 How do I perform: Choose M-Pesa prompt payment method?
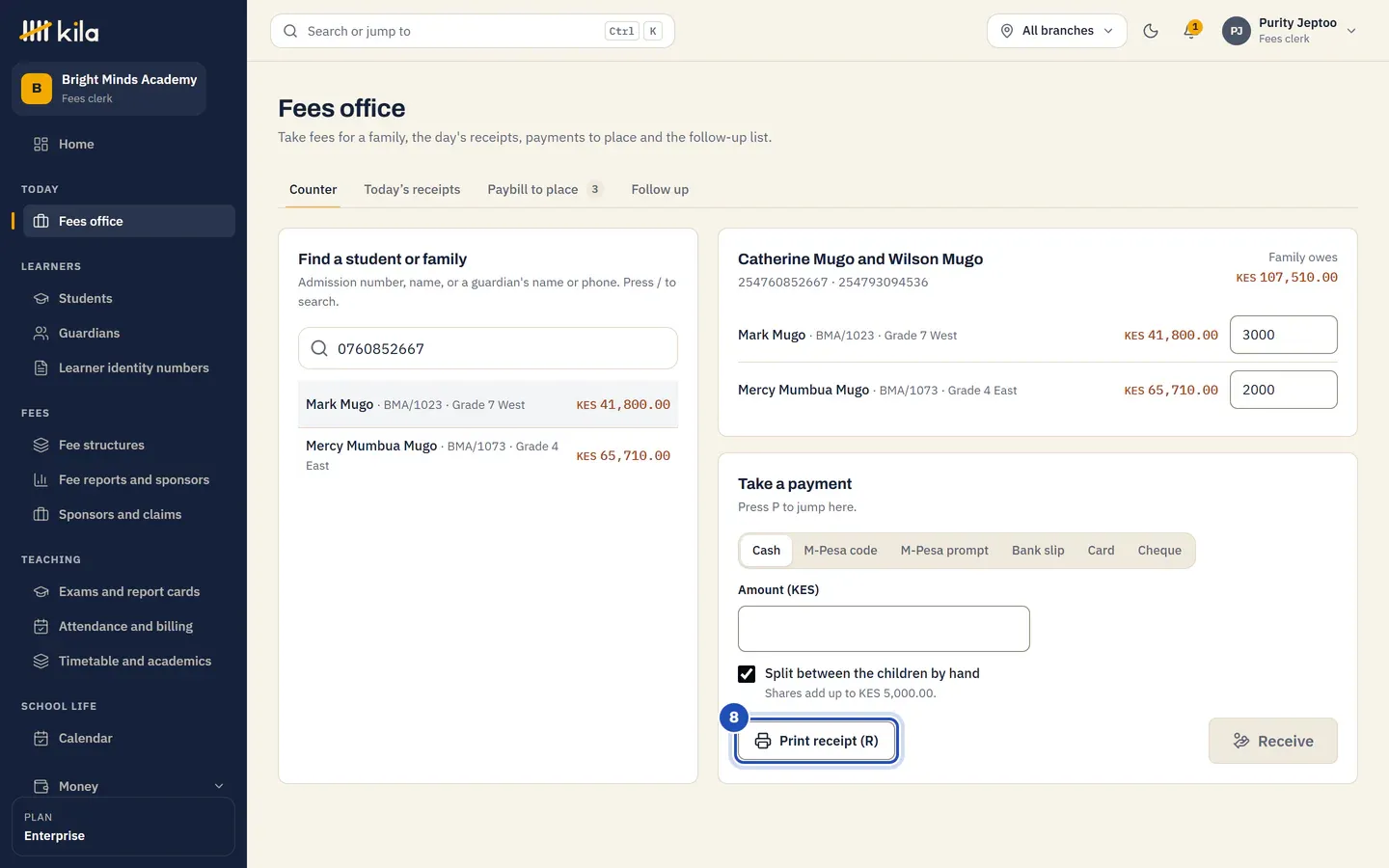944,551
